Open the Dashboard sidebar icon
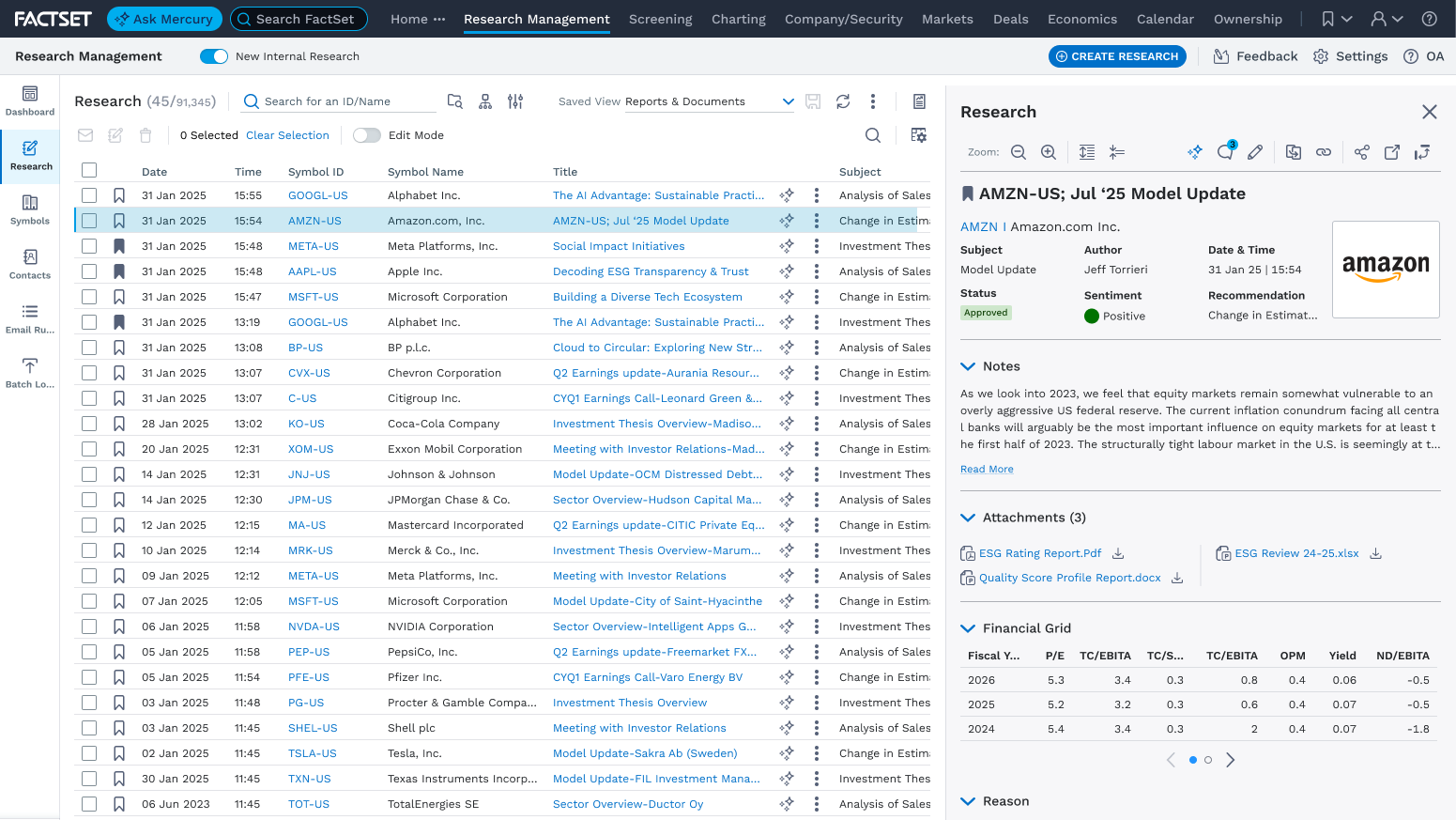1456x820 pixels. click(30, 101)
